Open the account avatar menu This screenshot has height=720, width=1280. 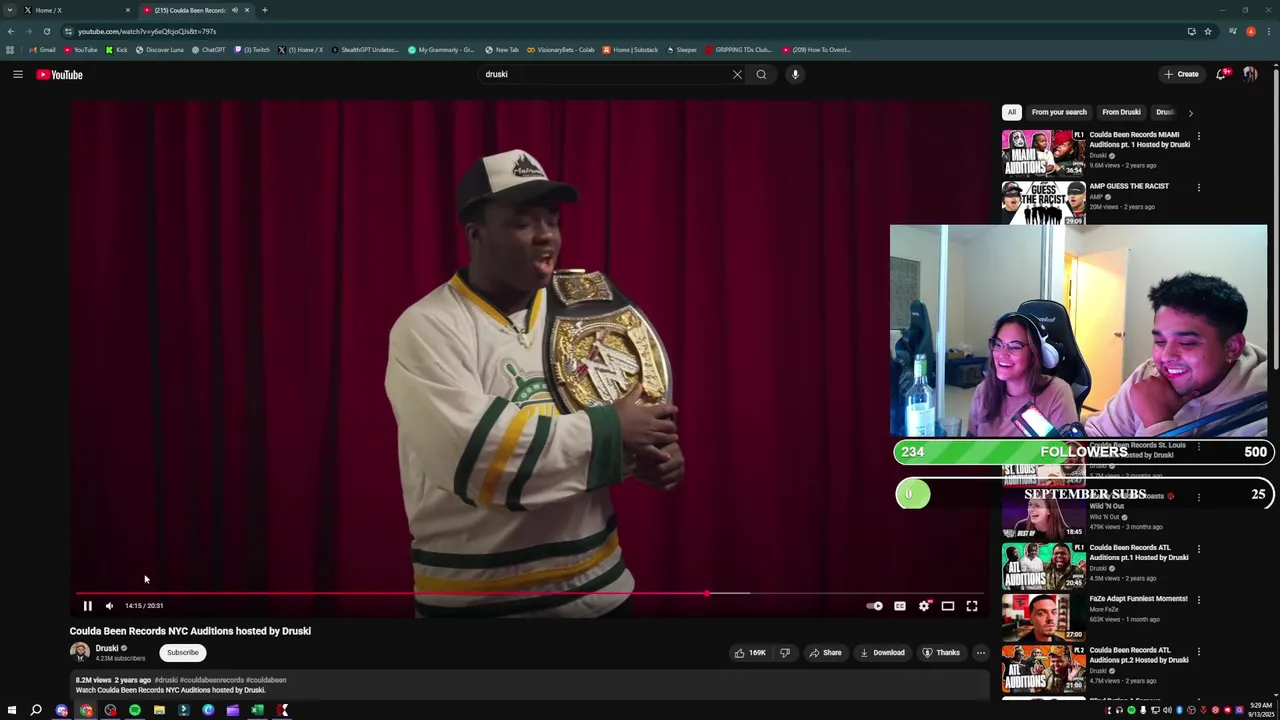(x=1250, y=74)
